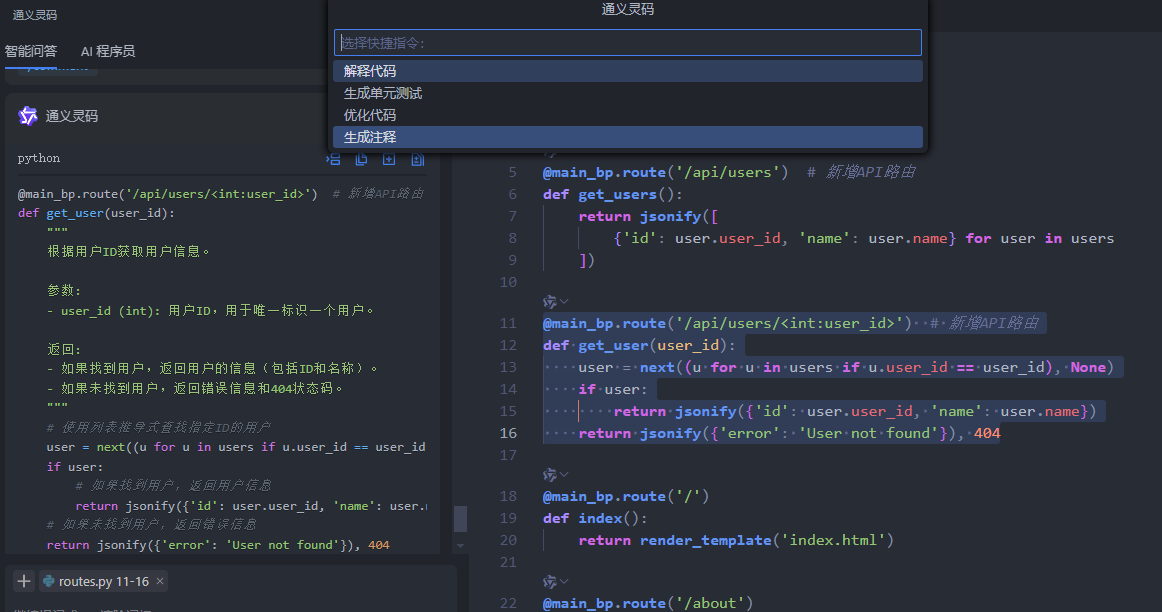
Task: Click the Python icon on routes.py chip
Action: pyautogui.click(x=49, y=582)
